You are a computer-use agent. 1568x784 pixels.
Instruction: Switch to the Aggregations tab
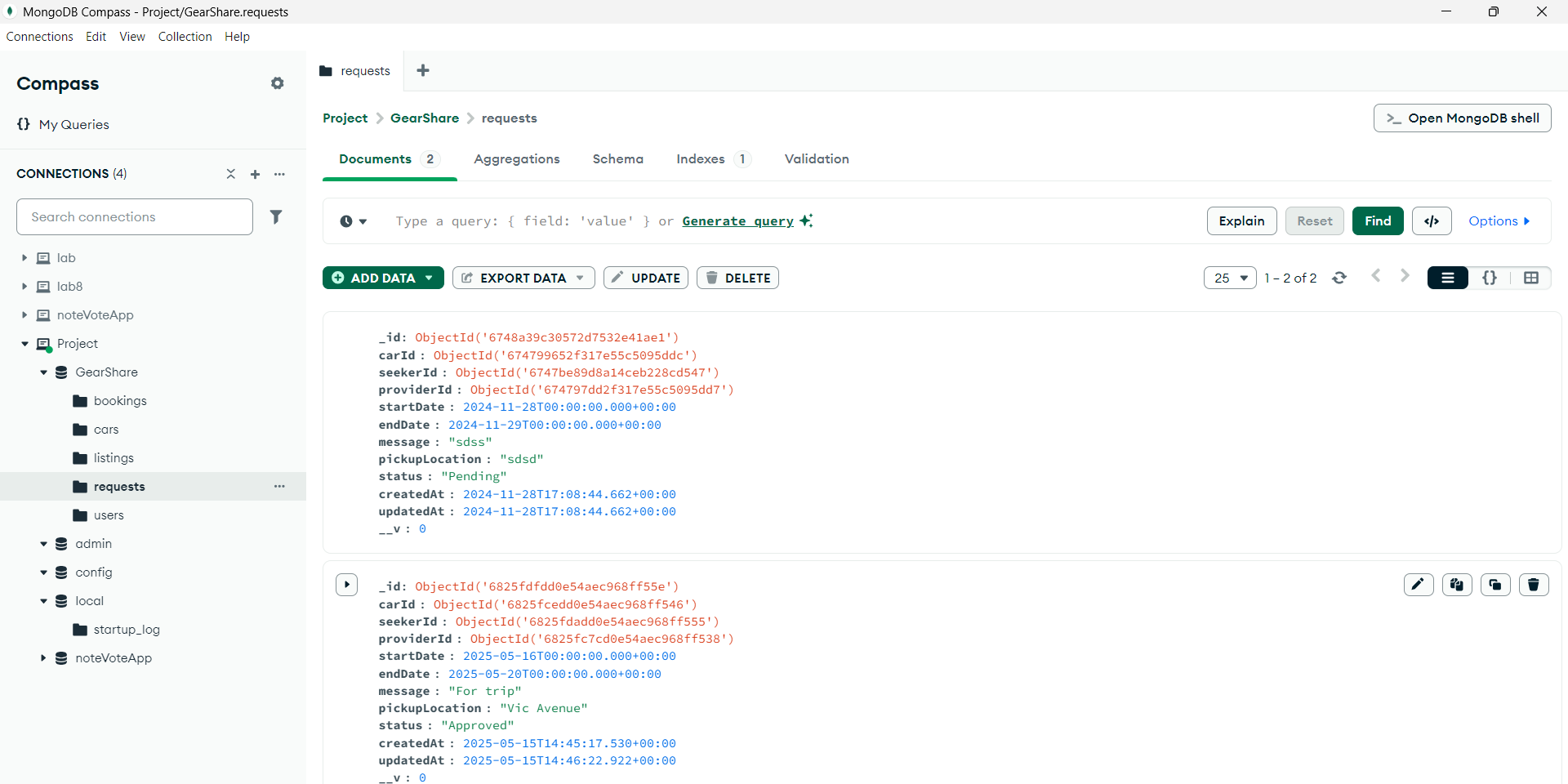(x=517, y=159)
